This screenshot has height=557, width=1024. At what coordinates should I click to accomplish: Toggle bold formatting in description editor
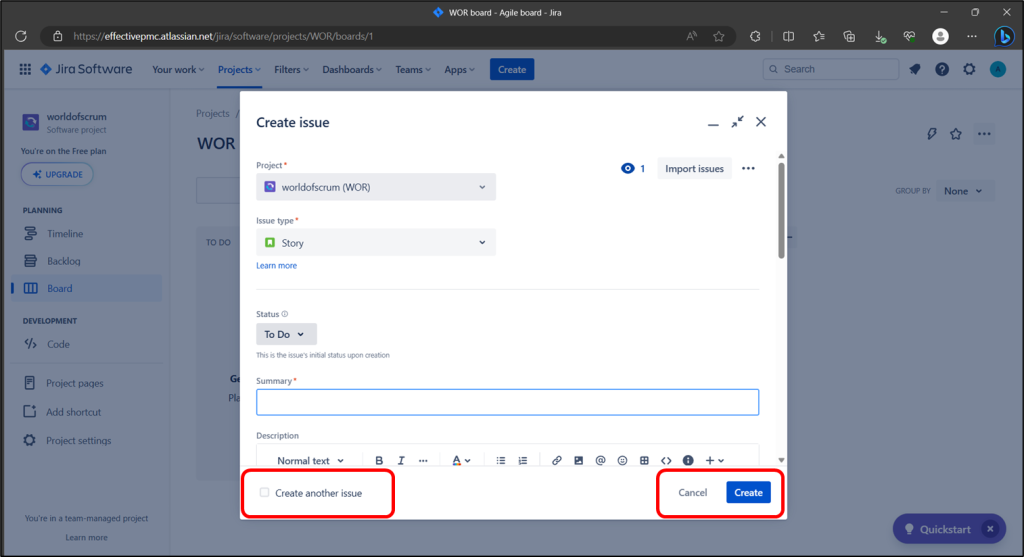click(x=379, y=460)
